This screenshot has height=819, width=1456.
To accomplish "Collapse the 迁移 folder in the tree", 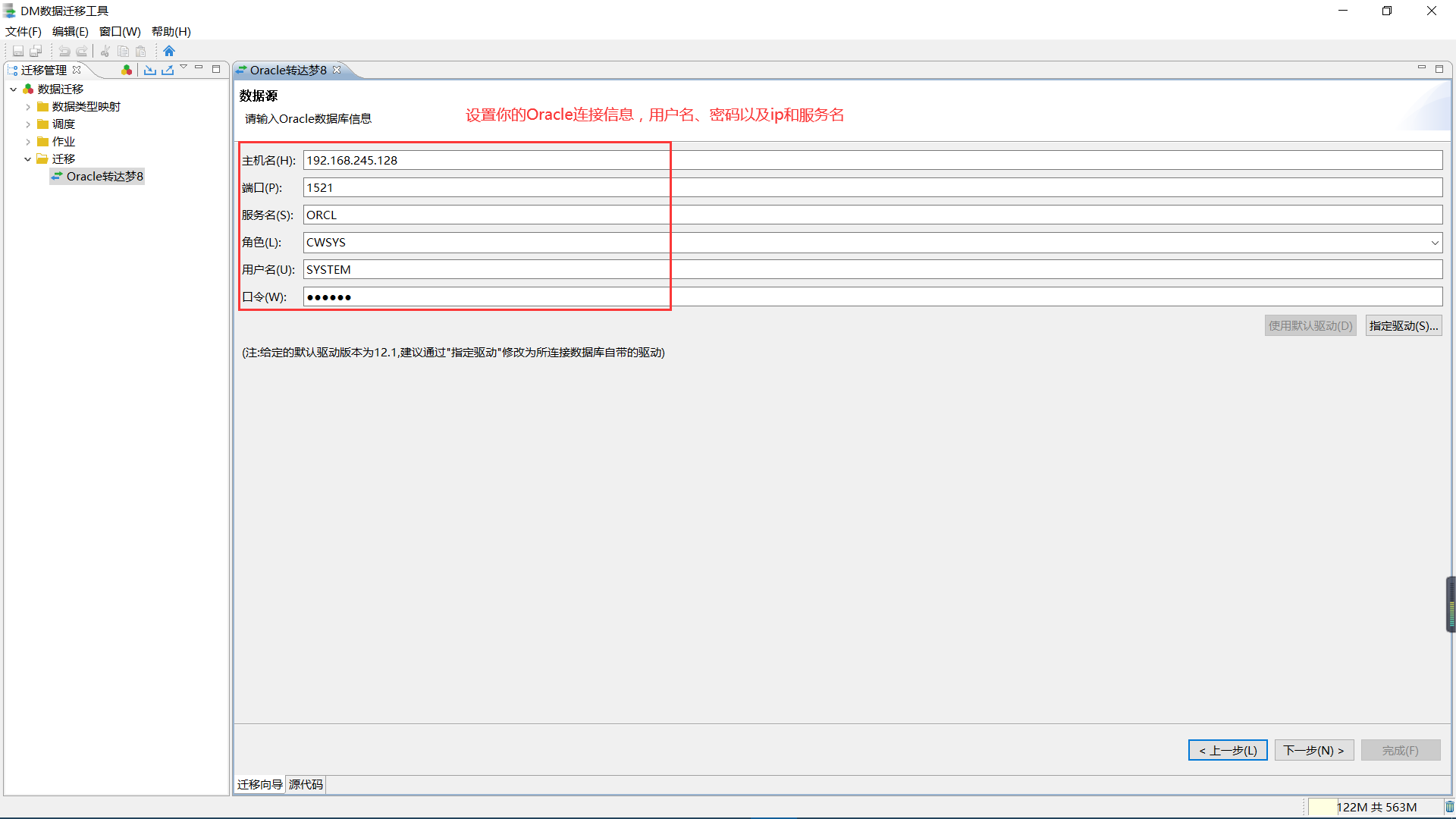I will click(x=28, y=159).
